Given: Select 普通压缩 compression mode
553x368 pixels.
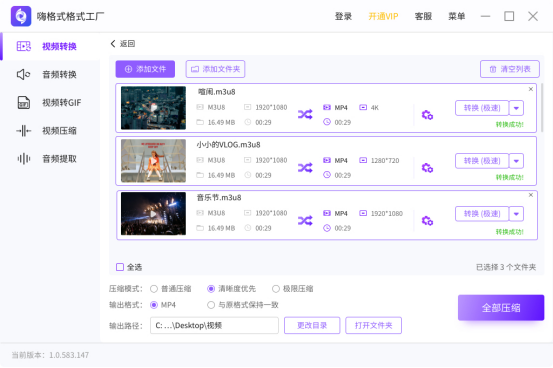Looking at the screenshot, I should point(154,289).
